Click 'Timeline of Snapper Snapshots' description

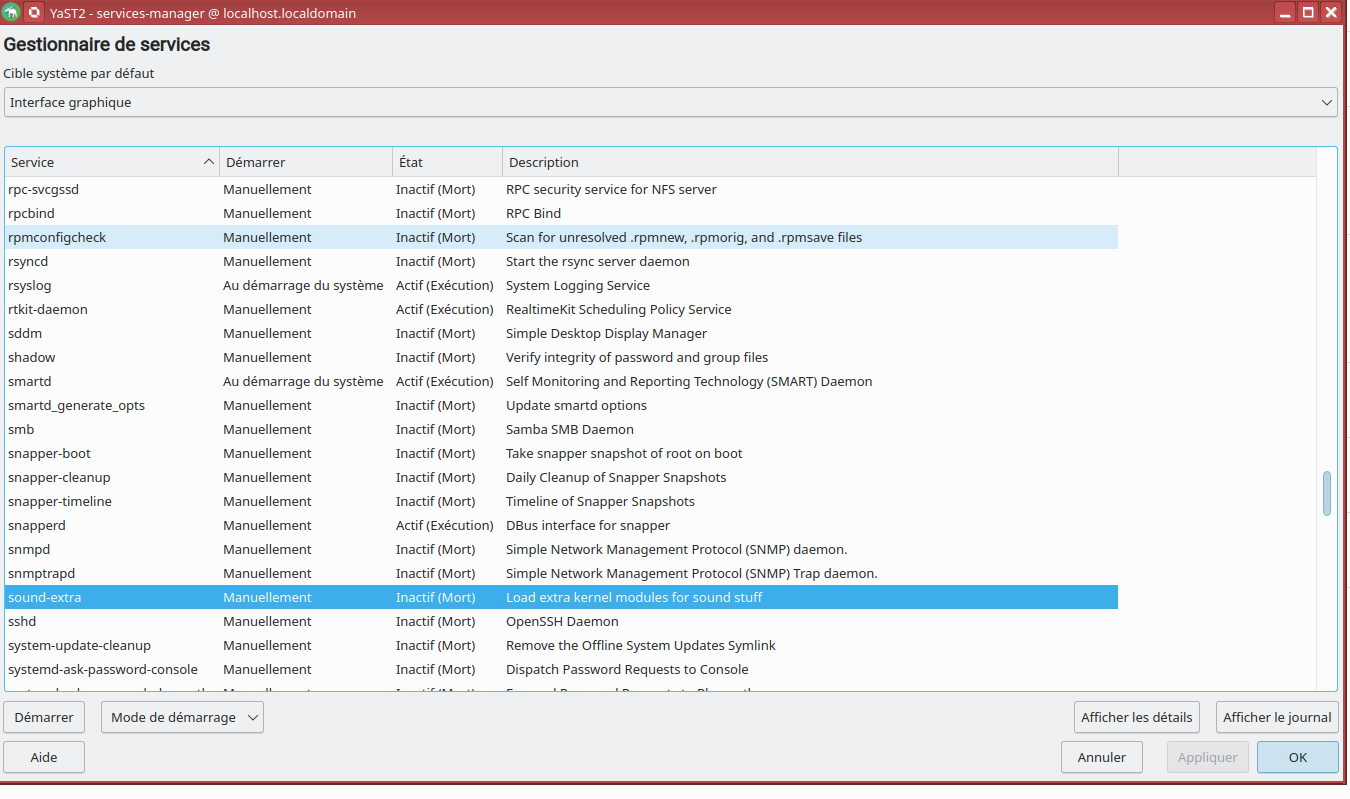pos(600,501)
